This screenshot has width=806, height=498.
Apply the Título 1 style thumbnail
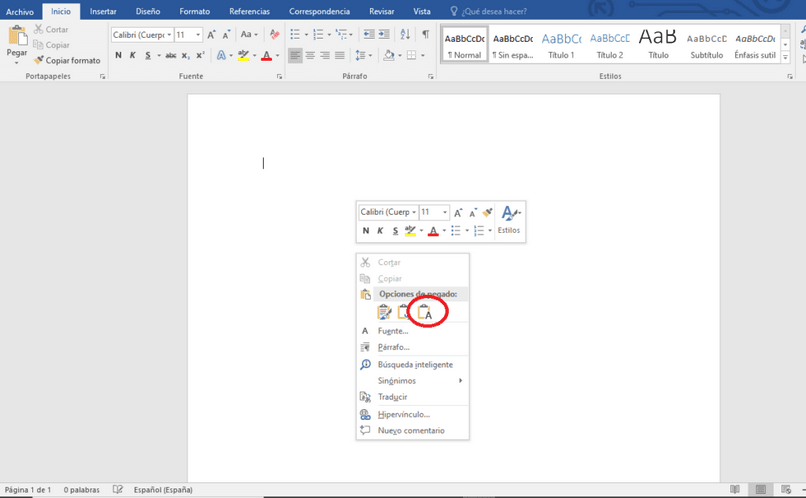pos(561,45)
